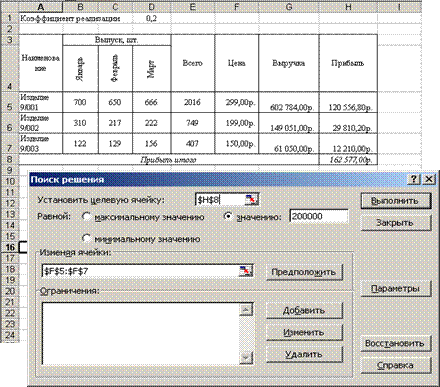Image resolution: width=440 pixels, height=387 pixels.
Task: Click the Восстановить button
Action: pyautogui.click(x=396, y=343)
